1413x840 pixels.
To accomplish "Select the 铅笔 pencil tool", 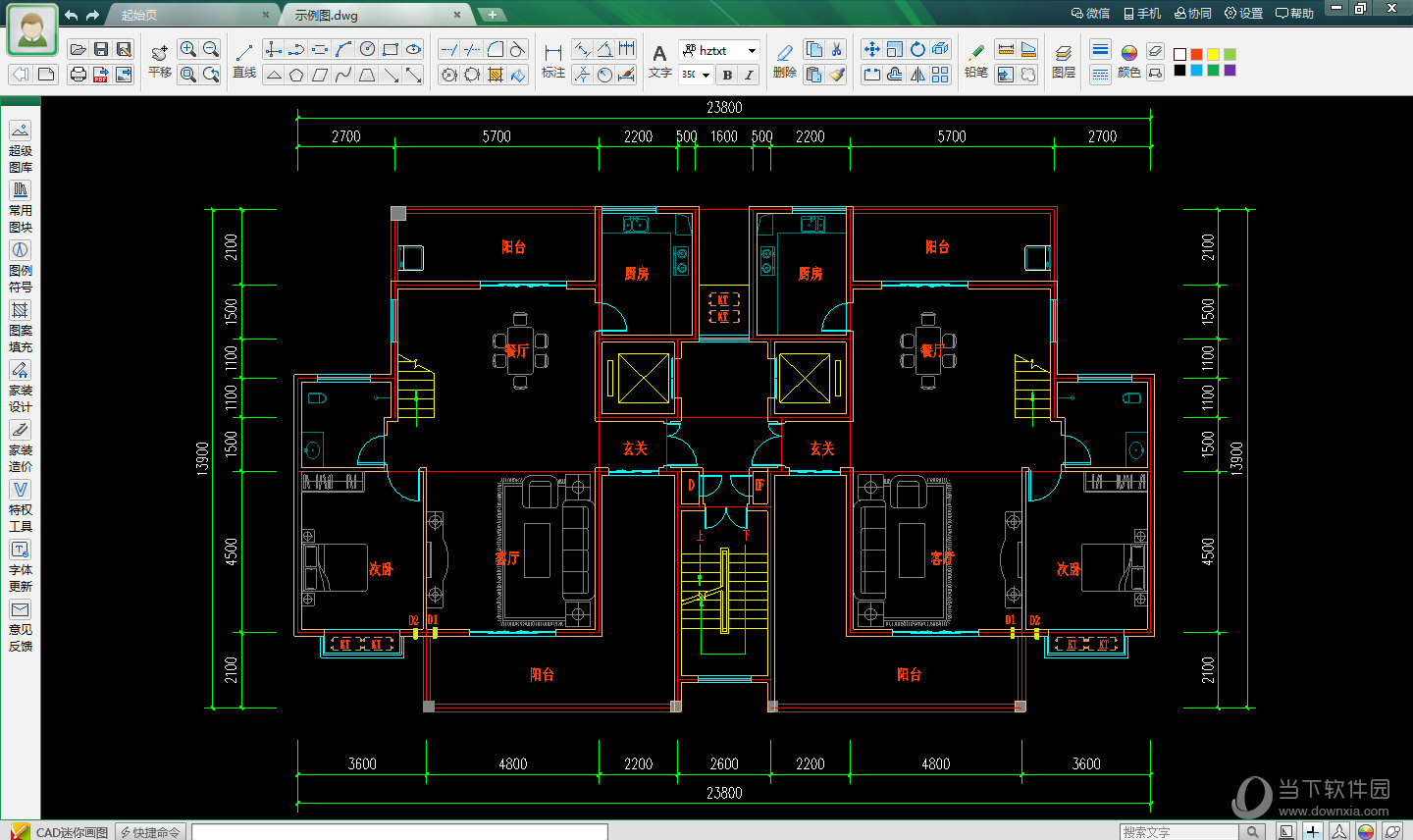I will pos(975,60).
